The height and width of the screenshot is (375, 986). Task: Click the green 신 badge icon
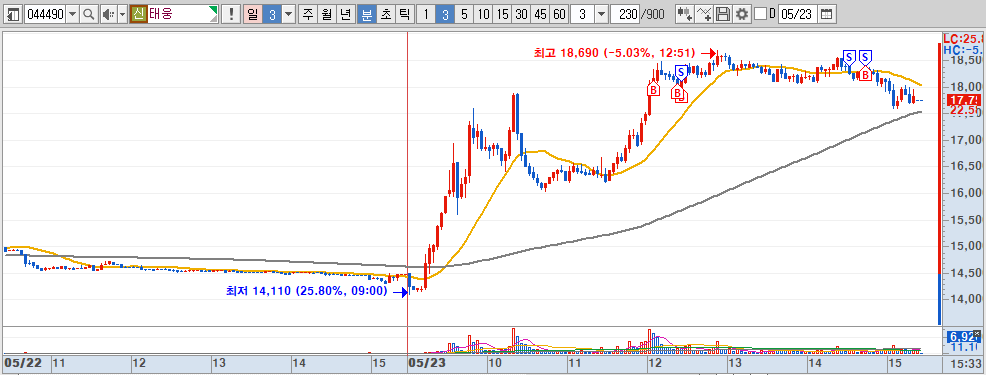pyautogui.click(x=139, y=14)
